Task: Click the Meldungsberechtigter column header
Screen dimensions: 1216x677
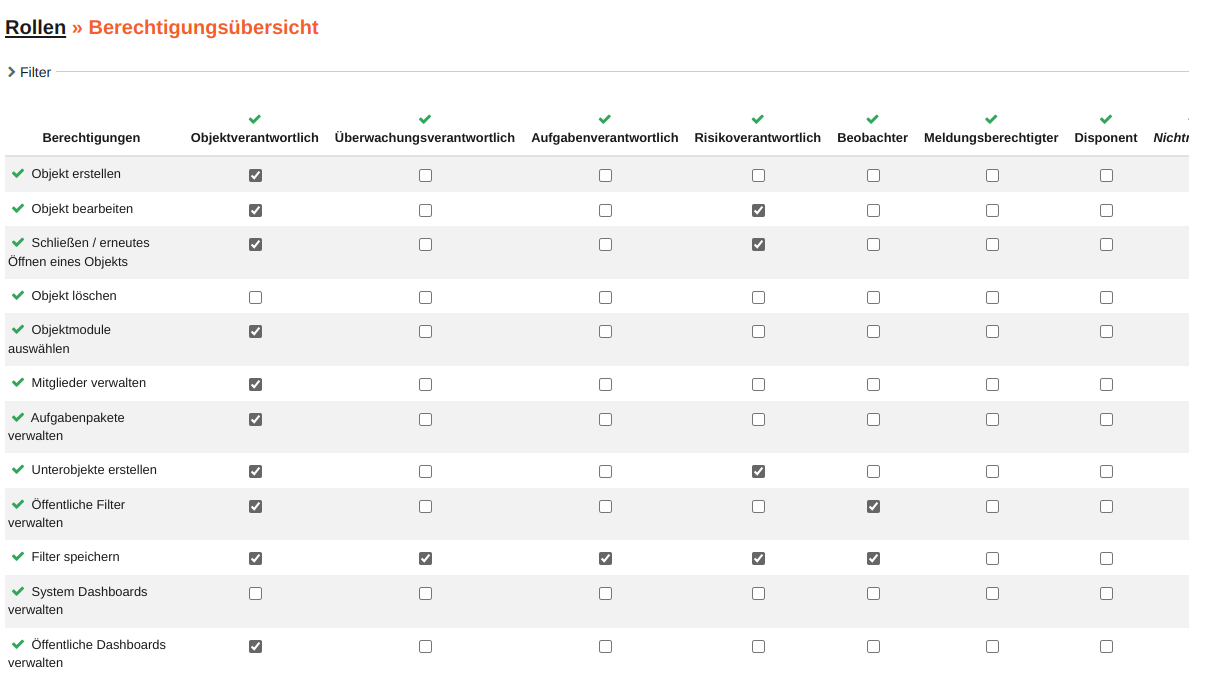Action: pos(991,138)
